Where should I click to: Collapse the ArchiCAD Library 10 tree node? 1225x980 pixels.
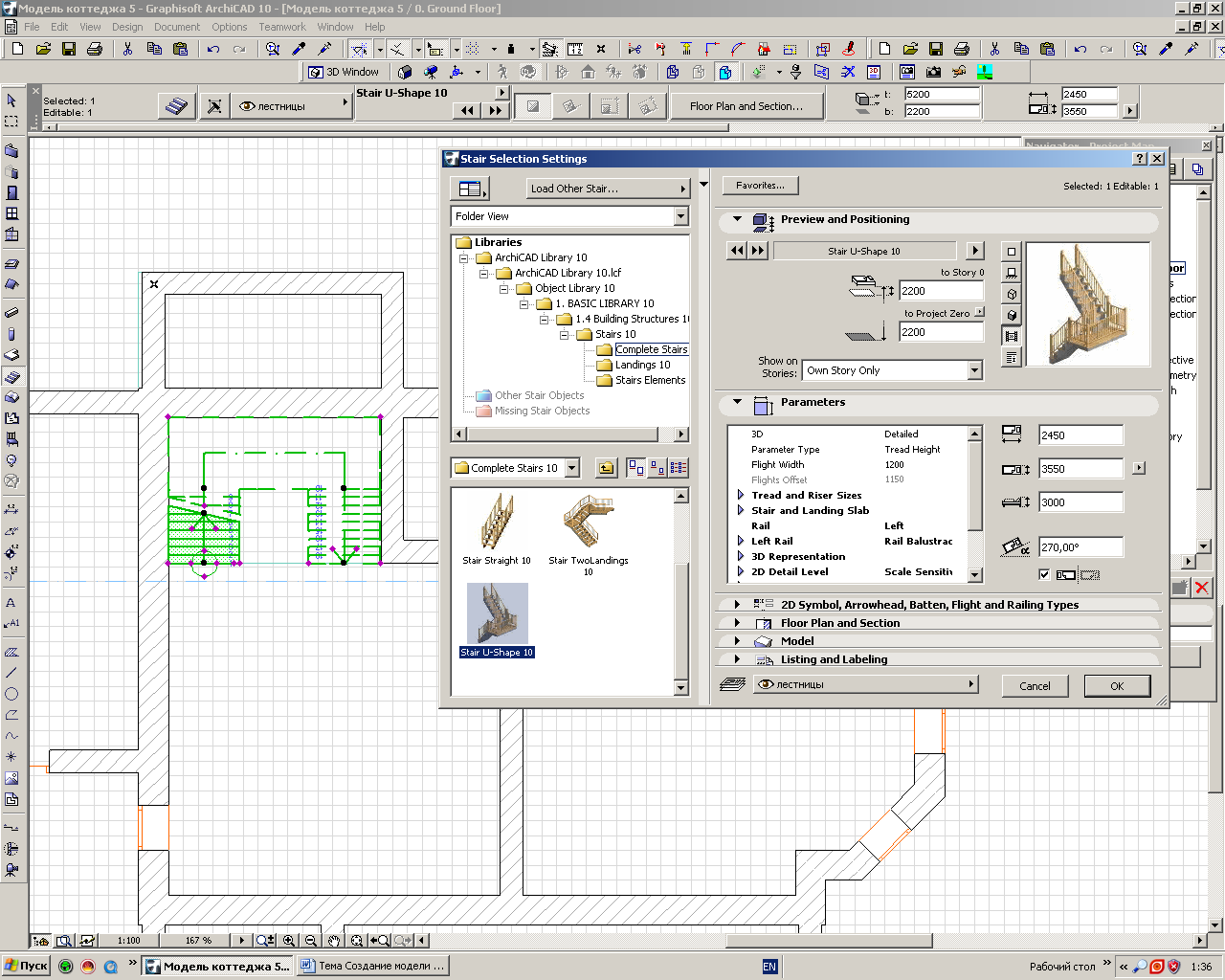click(x=463, y=257)
